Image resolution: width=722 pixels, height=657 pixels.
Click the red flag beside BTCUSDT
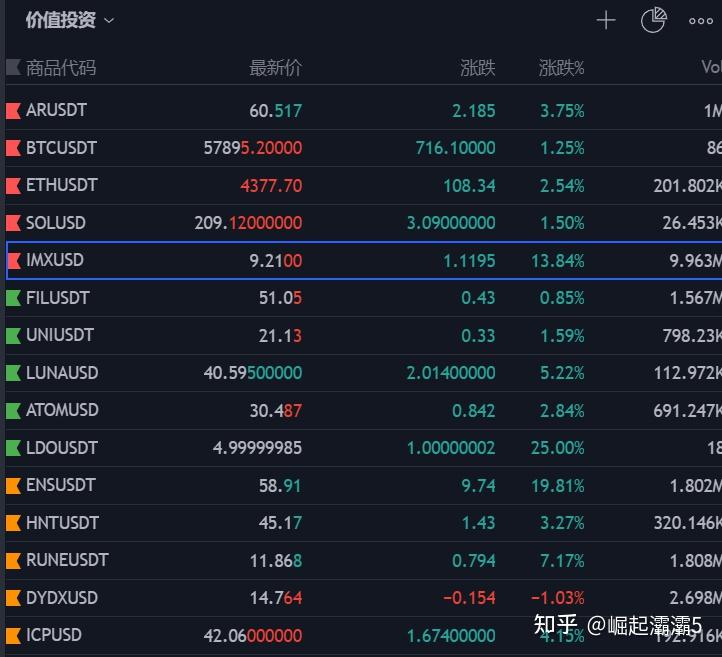pos(13,148)
